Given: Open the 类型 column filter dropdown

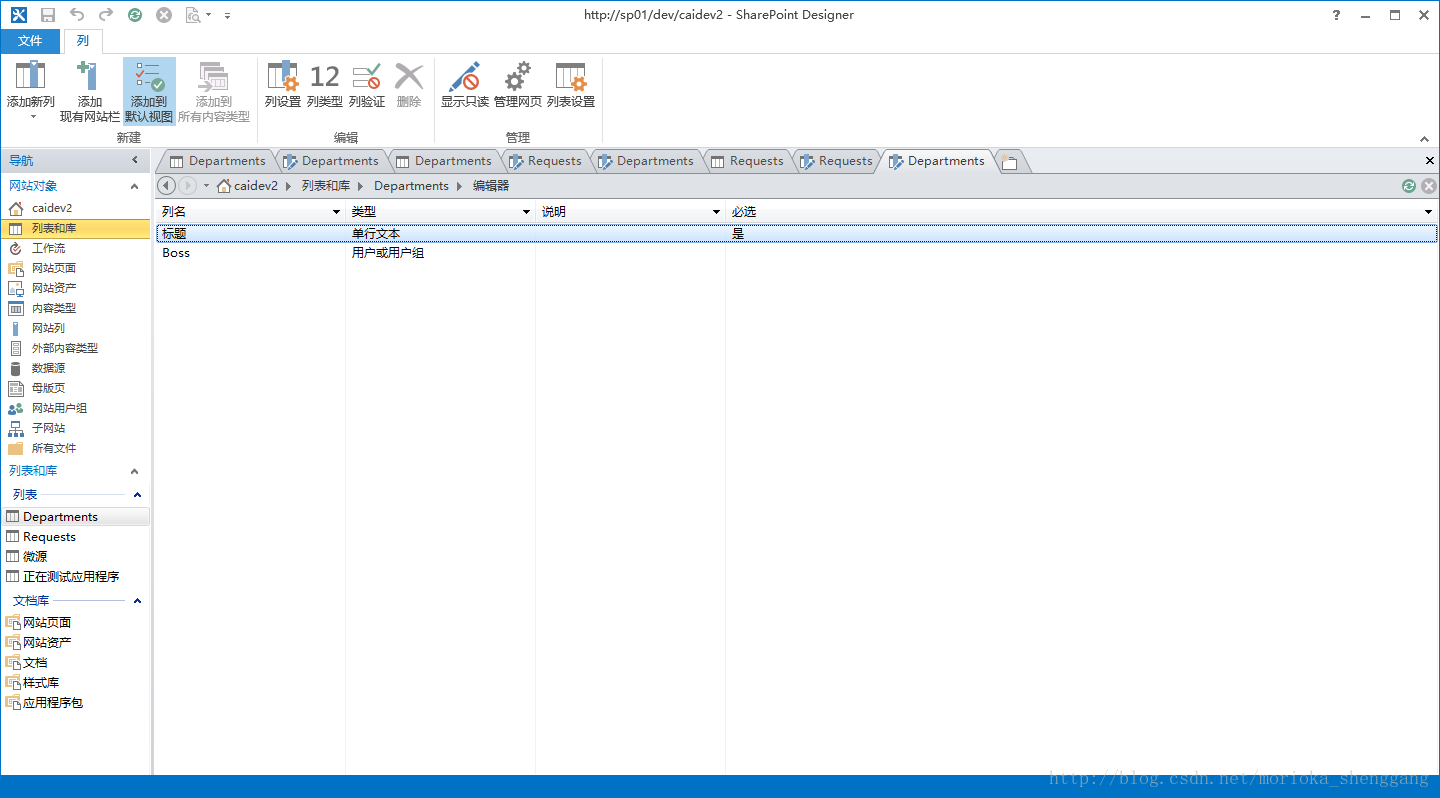Looking at the screenshot, I should (526, 212).
